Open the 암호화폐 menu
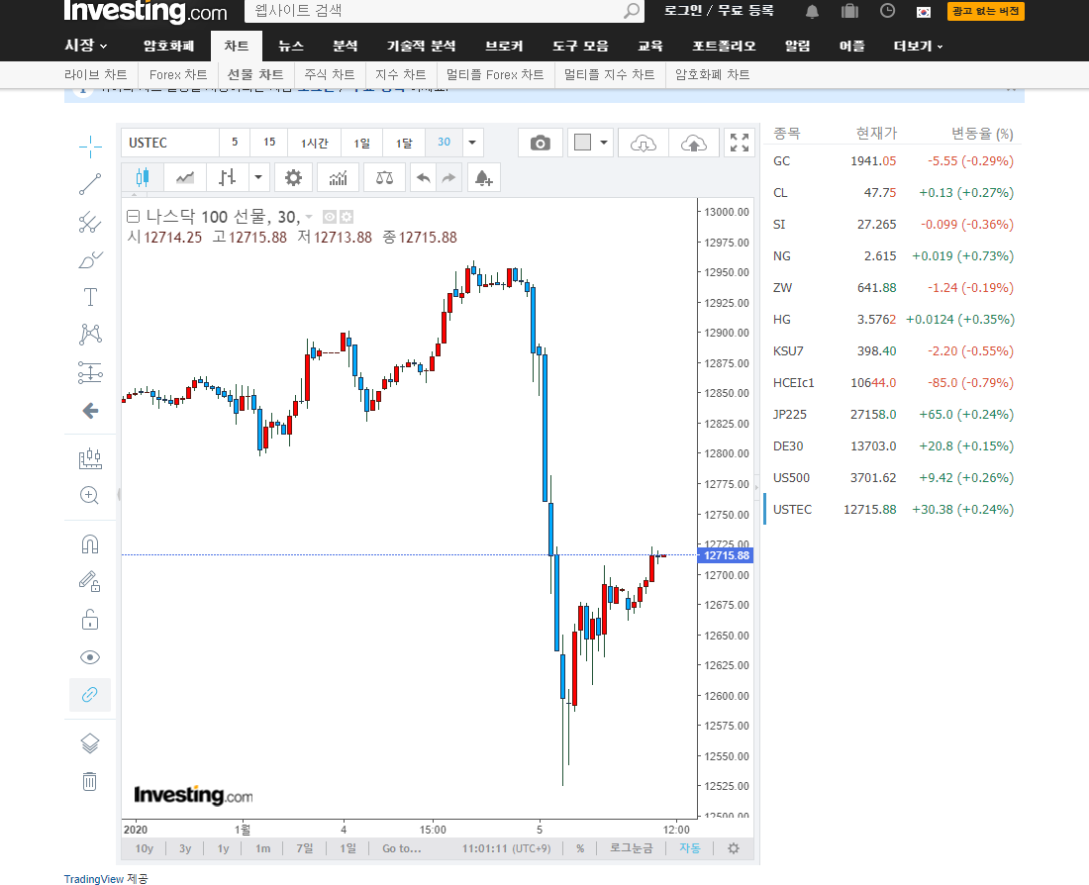This screenshot has height=885, width=1089. [x=168, y=46]
